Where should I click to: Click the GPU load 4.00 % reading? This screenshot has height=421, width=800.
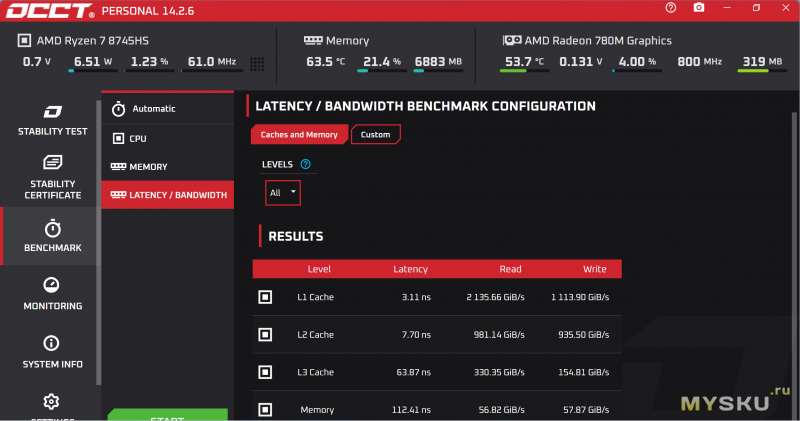[637, 62]
